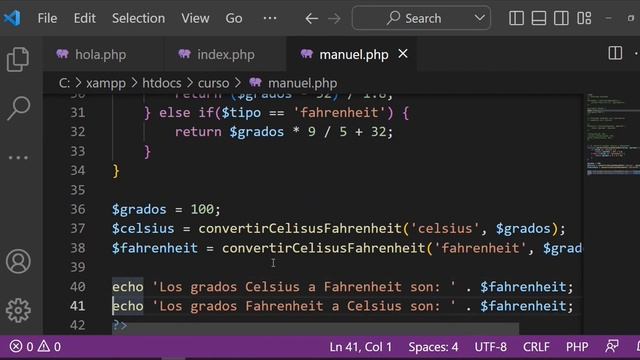640x360 pixels.
Task: Click the xampp breadcrumb segment
Action: coord(106,83)
